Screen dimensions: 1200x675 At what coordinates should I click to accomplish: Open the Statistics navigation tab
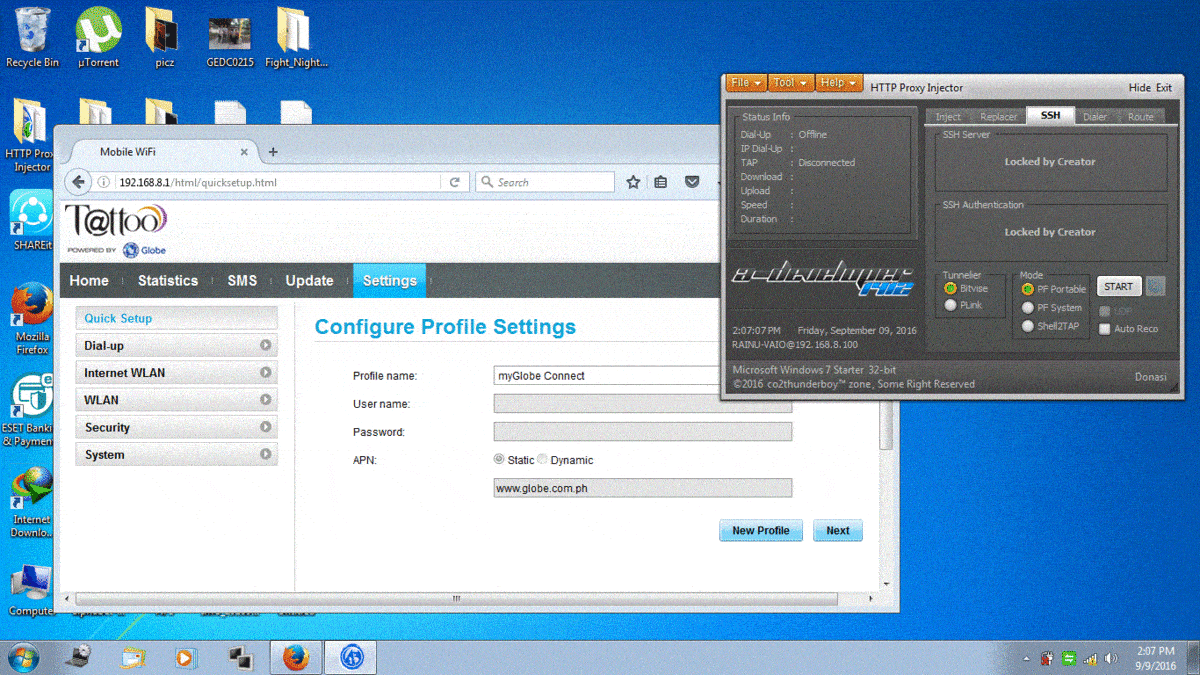[x=168, y=281]
